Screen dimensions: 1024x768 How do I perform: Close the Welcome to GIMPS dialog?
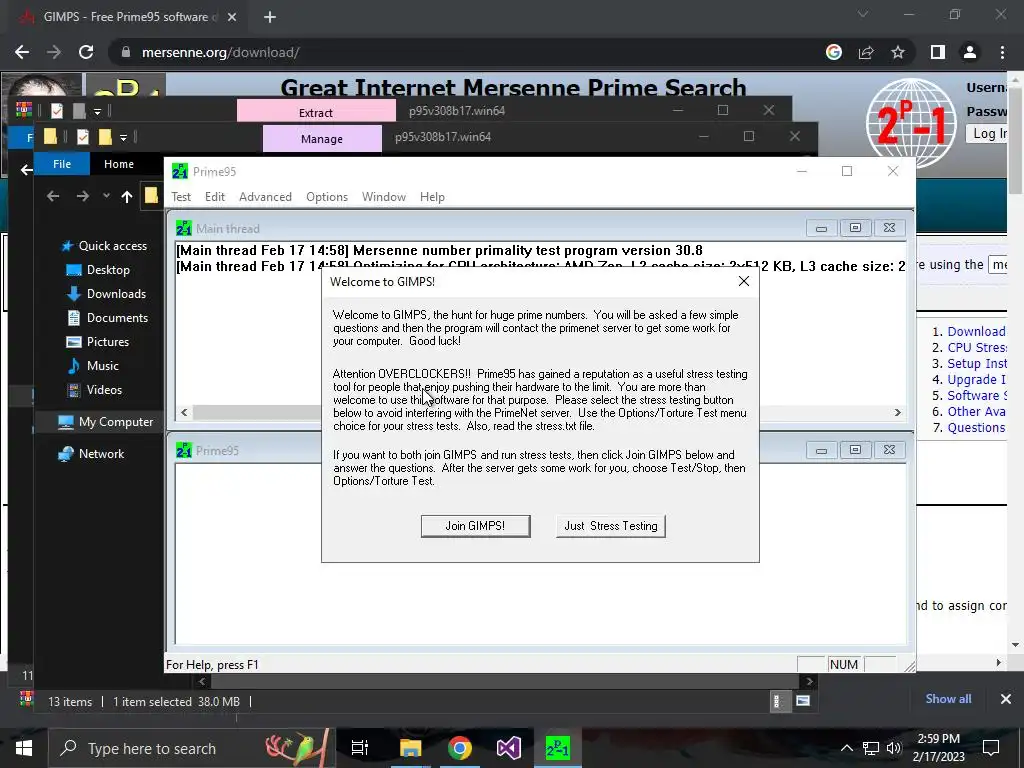[743, 281]
